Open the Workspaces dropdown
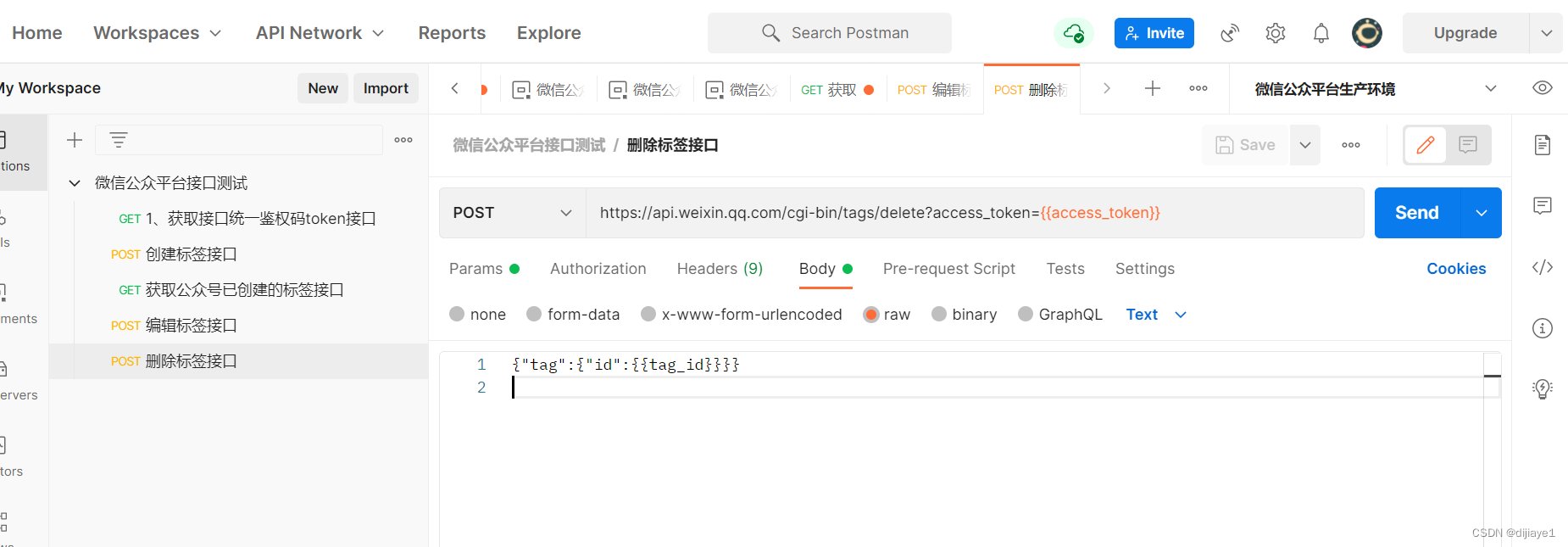 pos(158,33)
